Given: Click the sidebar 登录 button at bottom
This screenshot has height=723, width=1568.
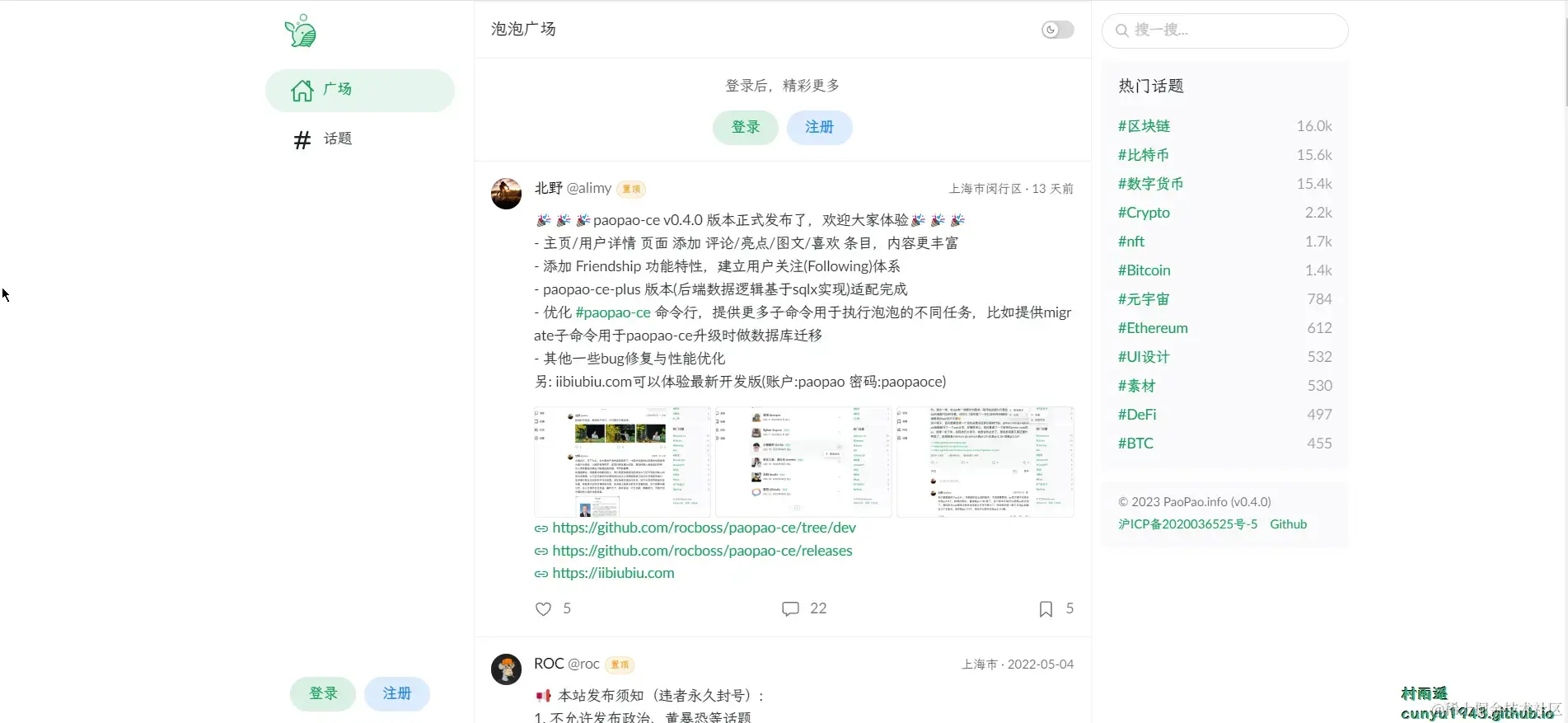Looking at the screenshot, I should coord(323,693).
